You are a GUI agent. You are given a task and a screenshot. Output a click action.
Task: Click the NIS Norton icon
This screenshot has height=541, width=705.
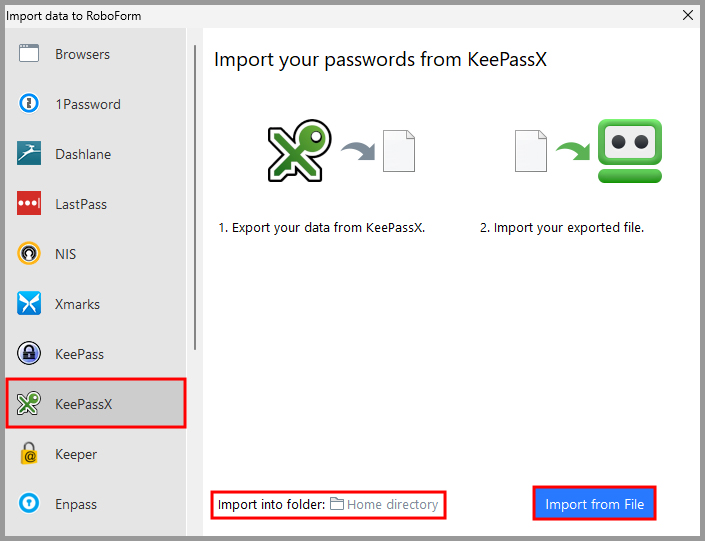29,254
